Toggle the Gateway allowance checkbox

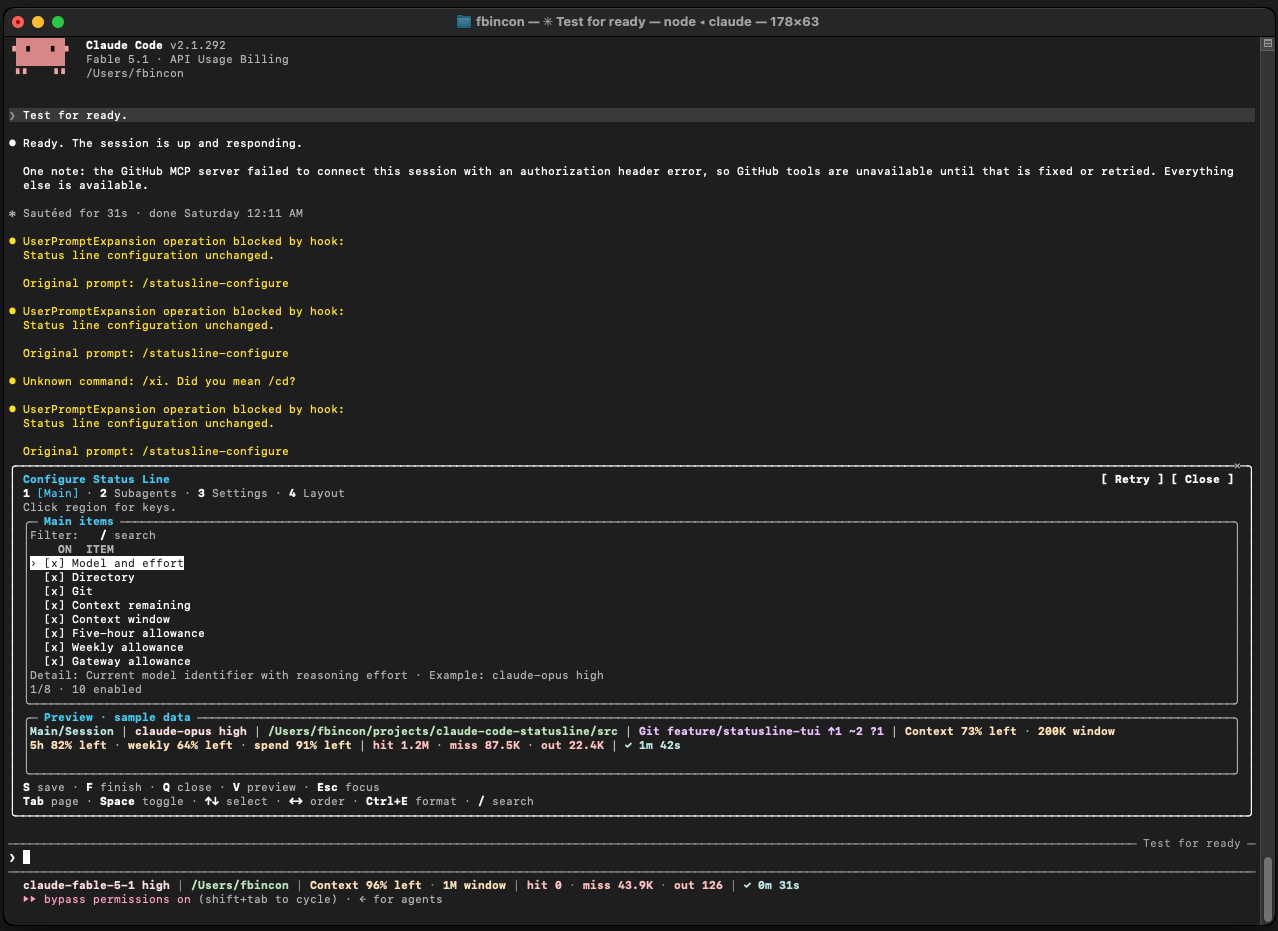(54, 661)
